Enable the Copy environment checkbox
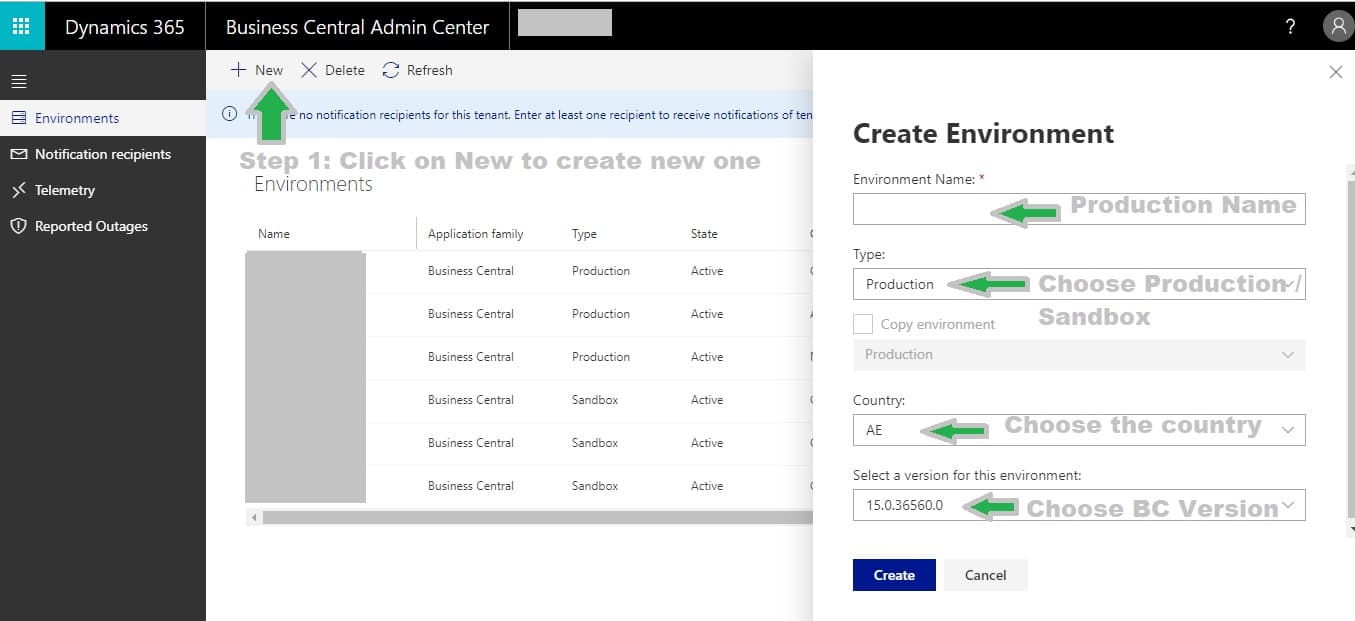The image size is (1355, 621). [x=862, y=323]
